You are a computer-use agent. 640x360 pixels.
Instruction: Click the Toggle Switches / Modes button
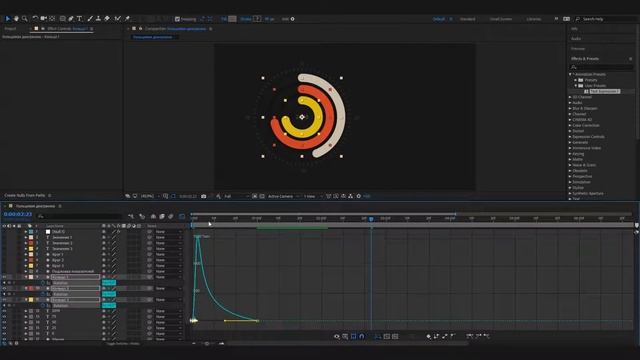coord(123,344)
